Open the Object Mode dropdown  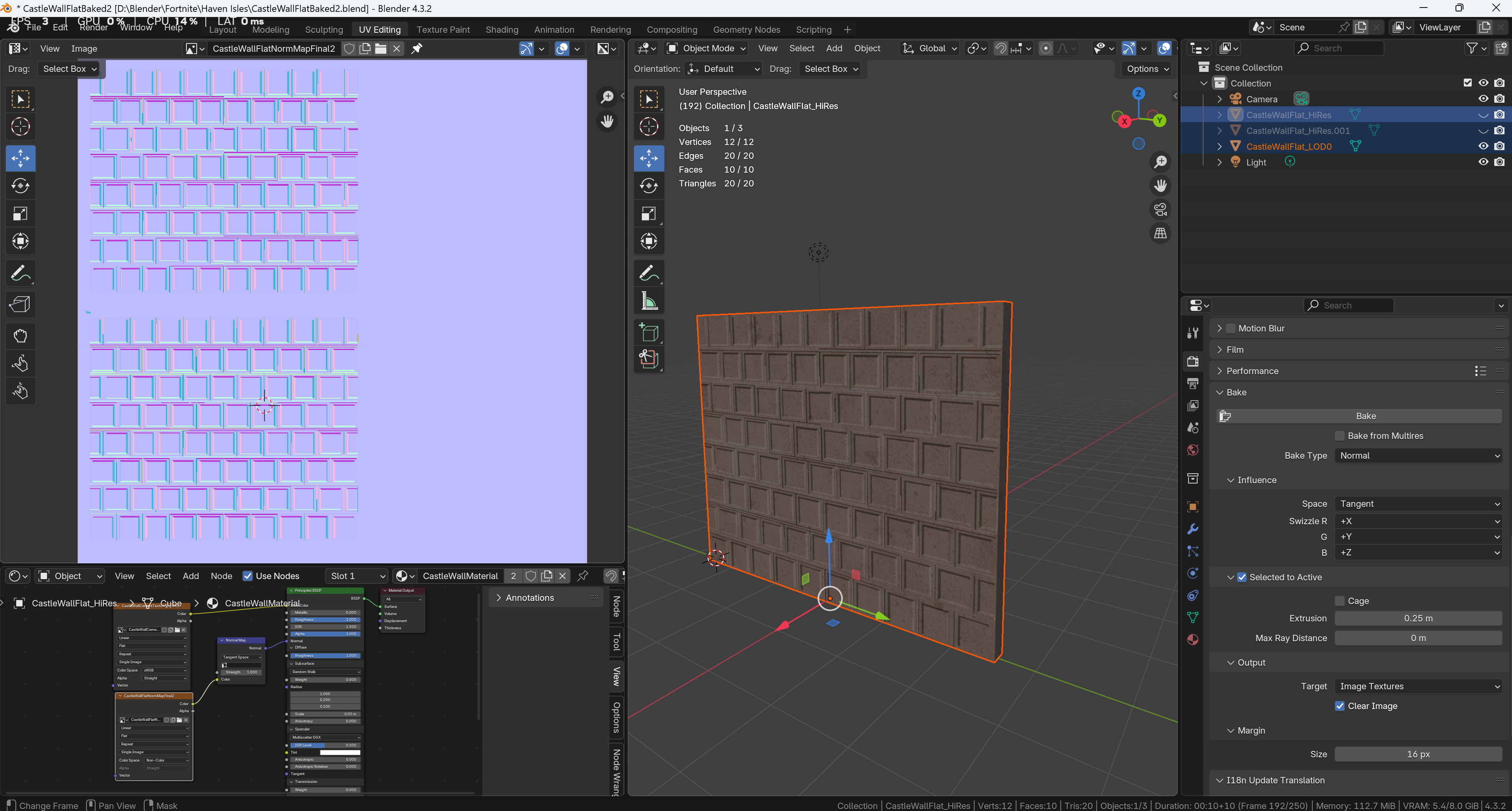click(x=707, y=49)
